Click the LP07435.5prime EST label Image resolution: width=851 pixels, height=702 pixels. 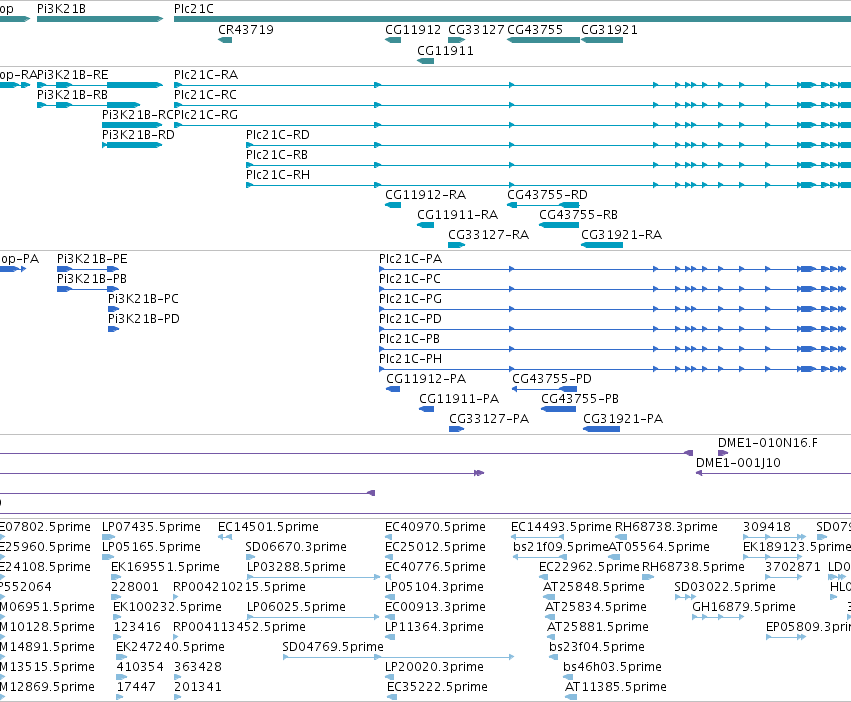151,527
